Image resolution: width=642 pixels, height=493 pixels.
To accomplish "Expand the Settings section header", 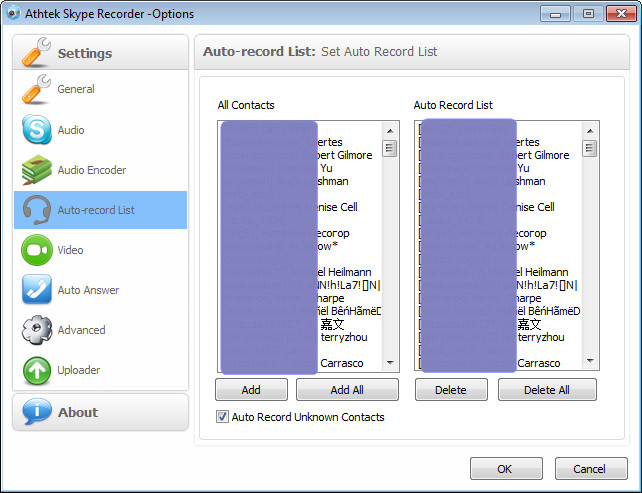I will 100,52.
